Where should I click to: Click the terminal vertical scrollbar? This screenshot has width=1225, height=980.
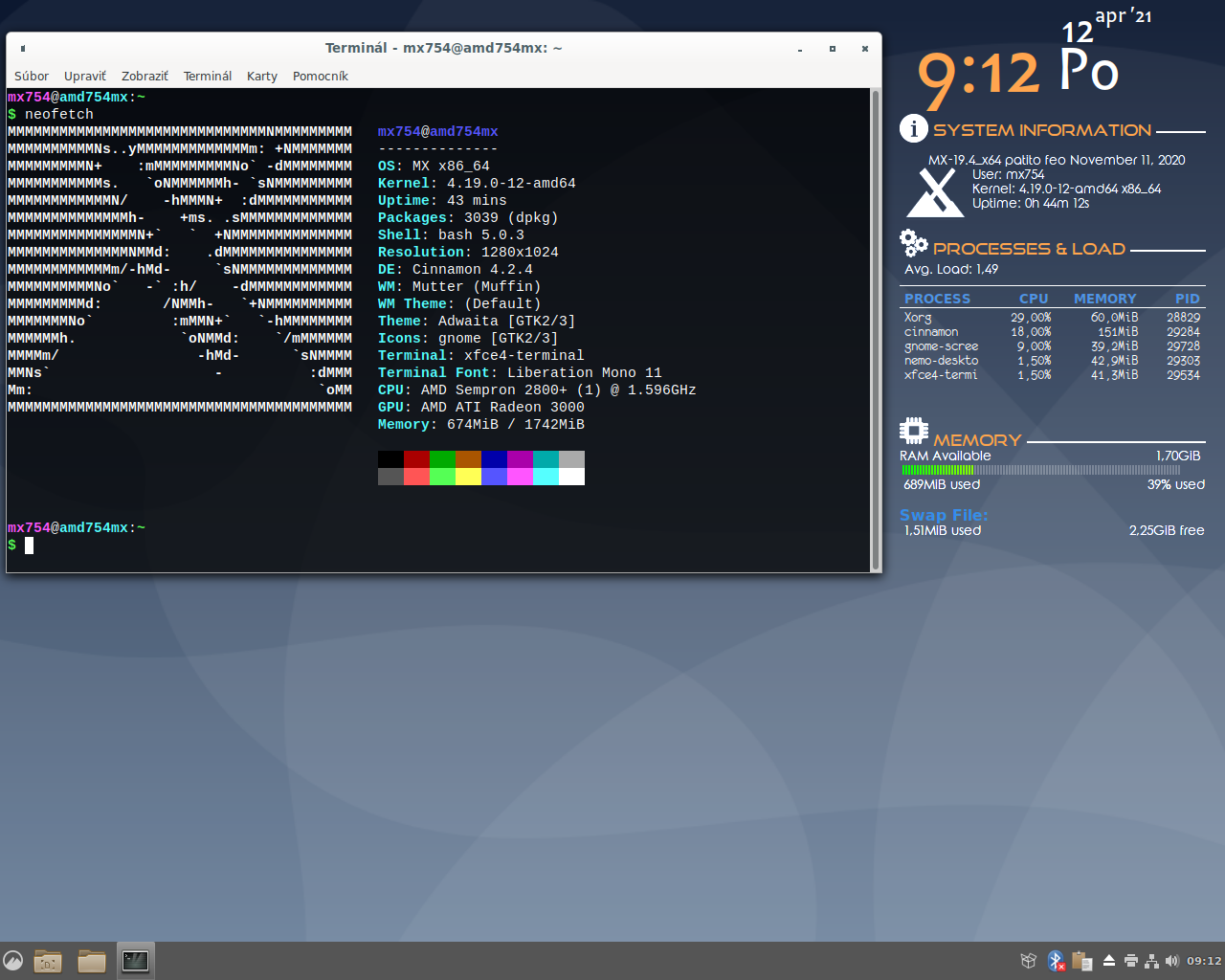(875, 330)
